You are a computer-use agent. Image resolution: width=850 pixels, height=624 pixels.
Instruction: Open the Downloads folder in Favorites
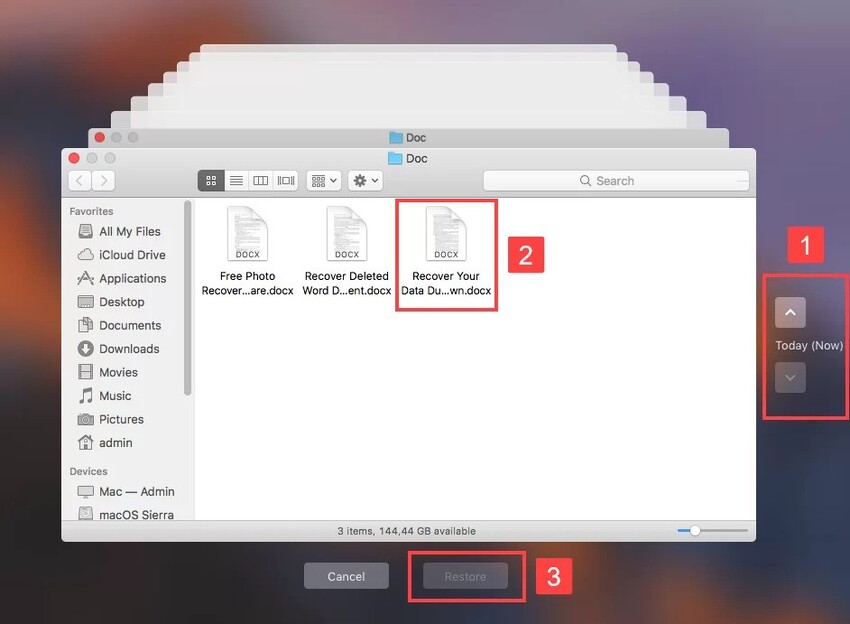[129, 348]
